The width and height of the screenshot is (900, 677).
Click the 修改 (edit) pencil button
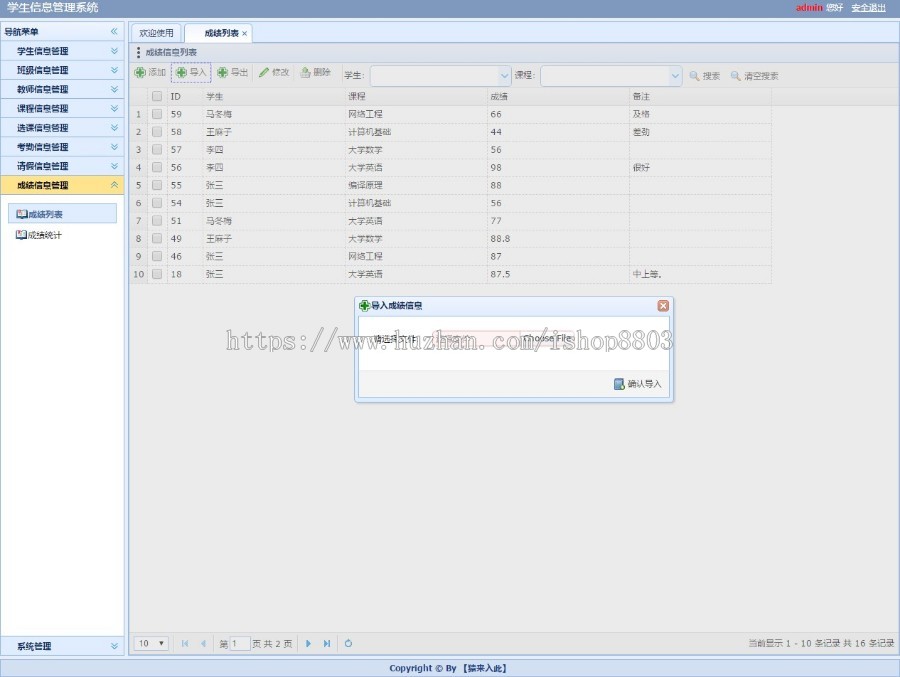(x=274, y=72)
